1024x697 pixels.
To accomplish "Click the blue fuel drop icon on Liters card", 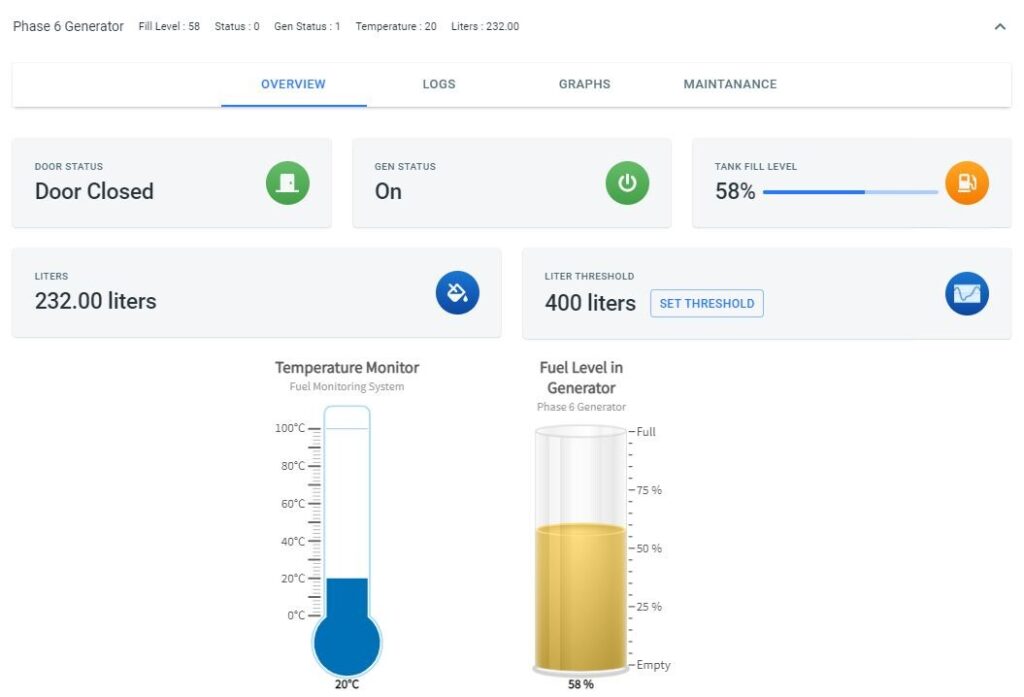I will (x=457, y=293).
